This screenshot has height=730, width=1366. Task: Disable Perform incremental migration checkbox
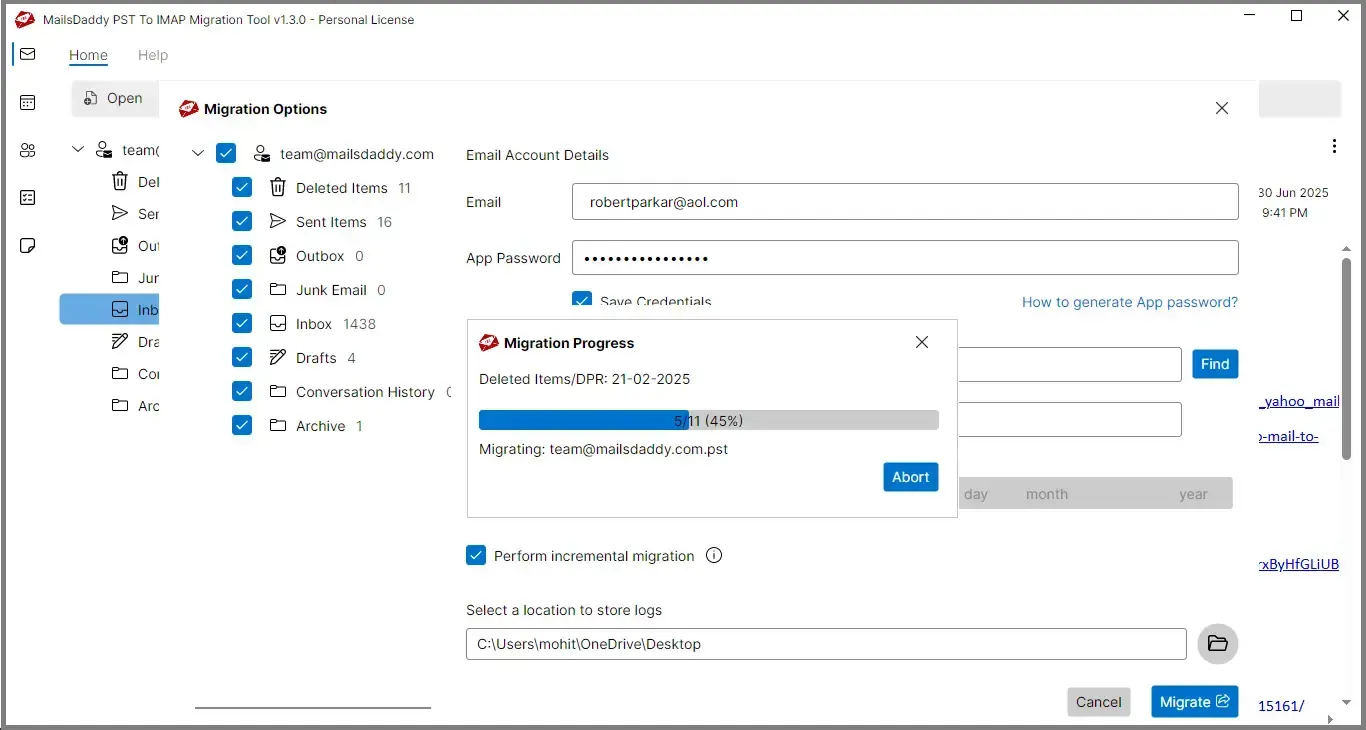(x=476, y=556)
